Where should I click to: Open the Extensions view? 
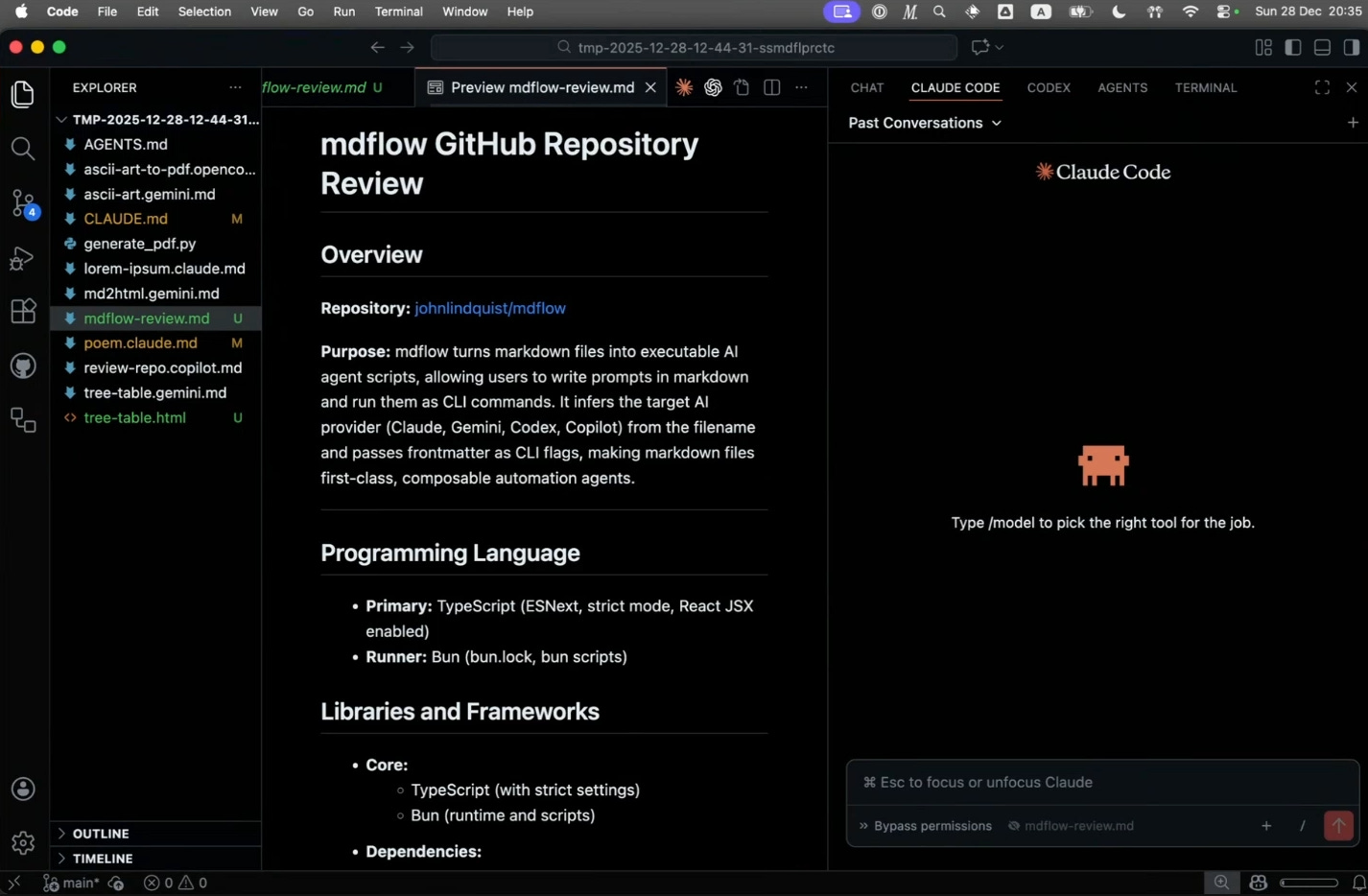[x=23, y=312]
